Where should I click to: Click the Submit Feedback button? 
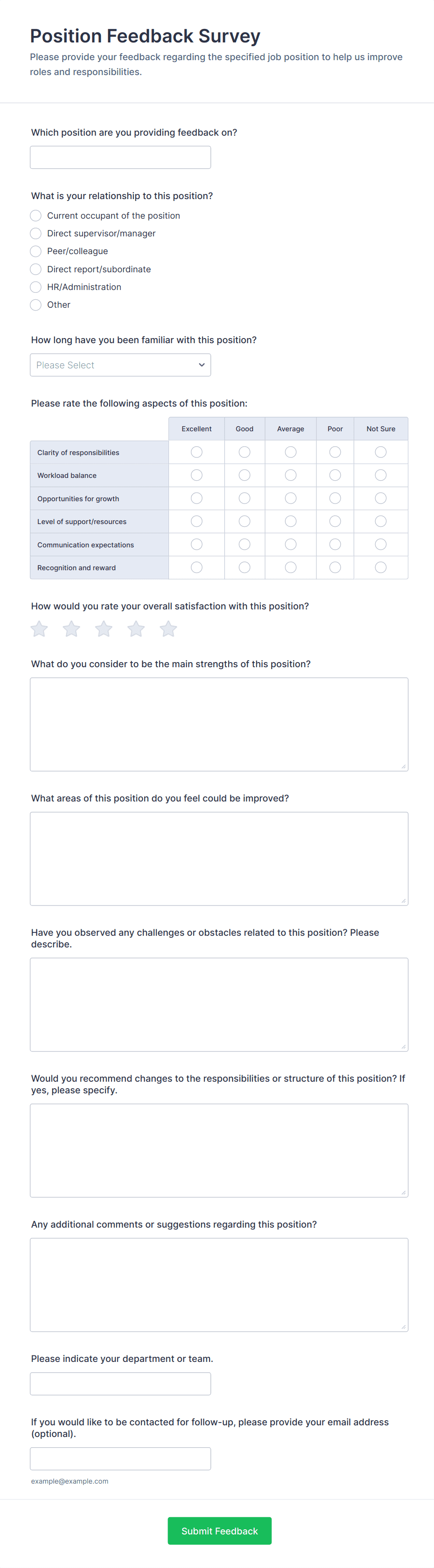tap(219, 1530)
